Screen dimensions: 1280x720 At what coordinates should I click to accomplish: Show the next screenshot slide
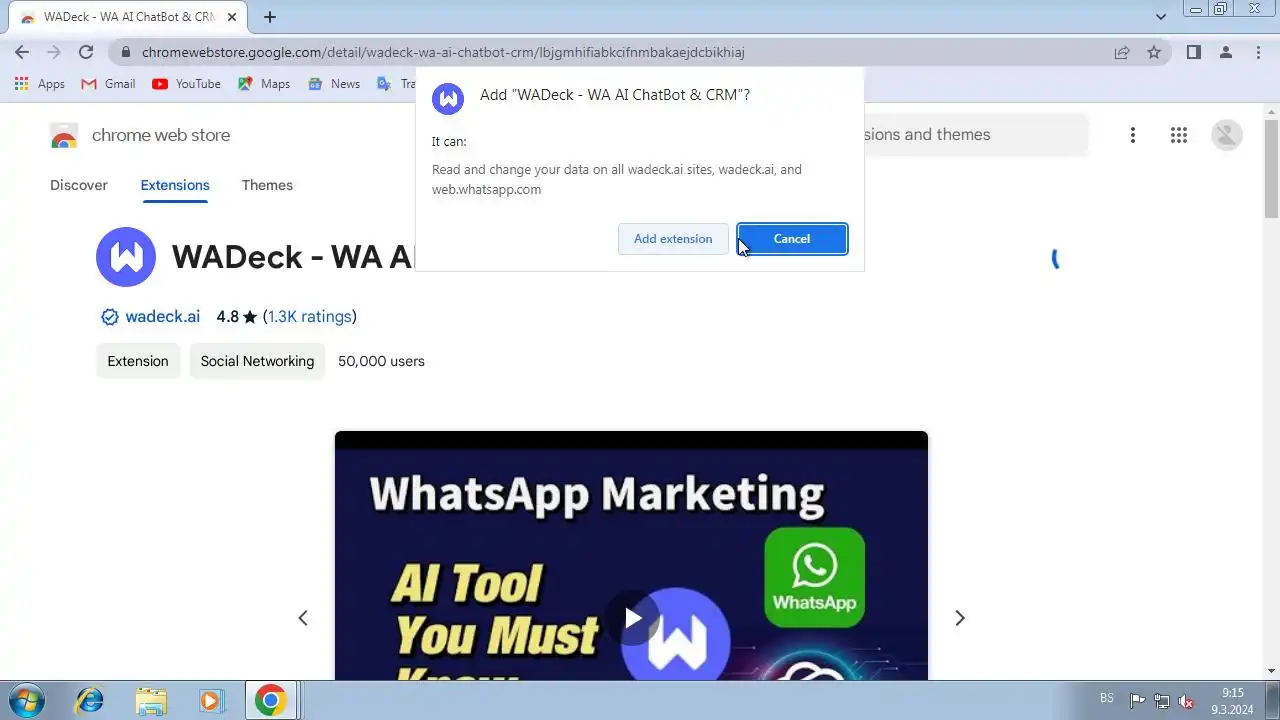coord(960,618)
